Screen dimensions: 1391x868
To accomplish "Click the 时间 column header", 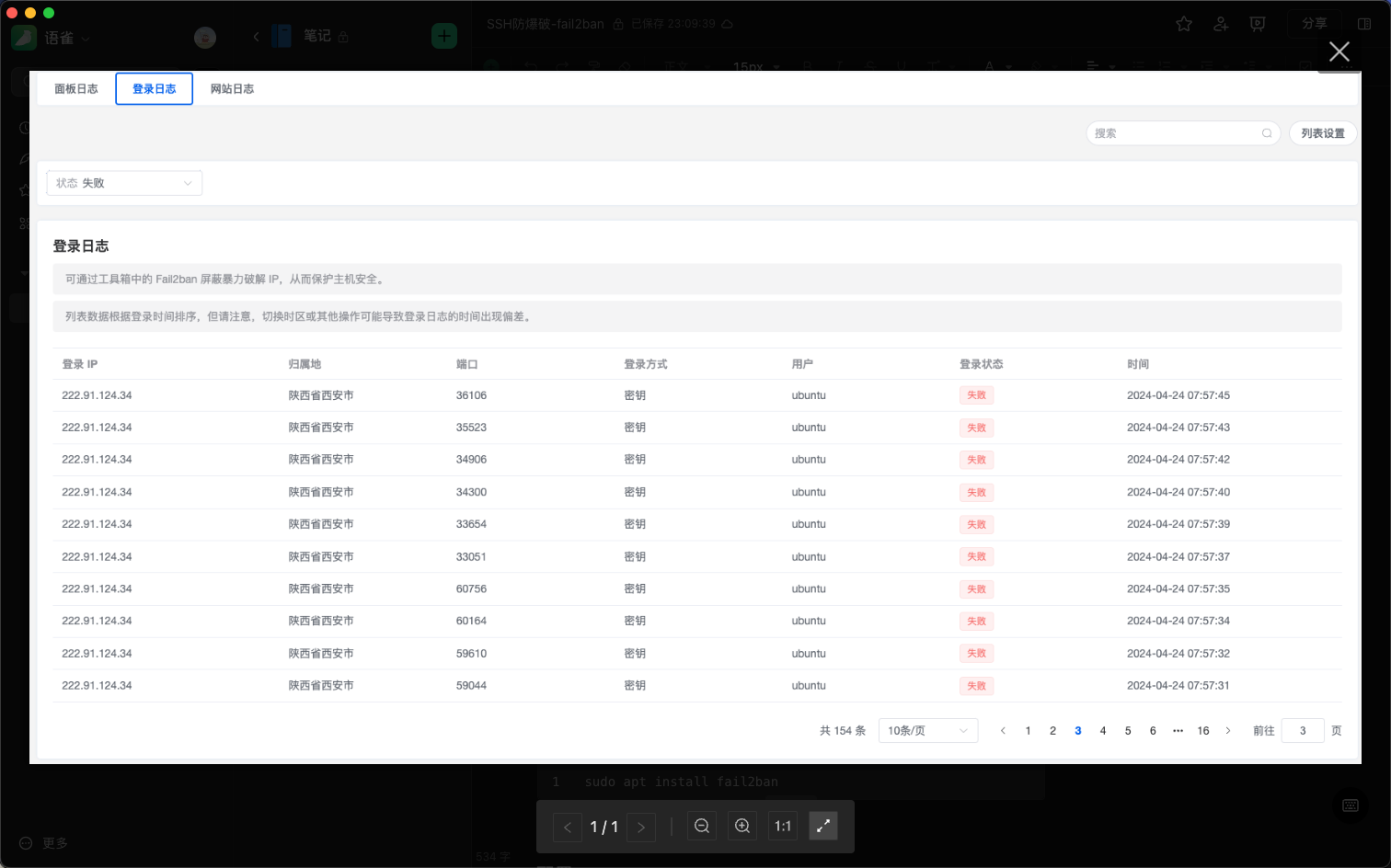I will click(x=1138, y=364).
